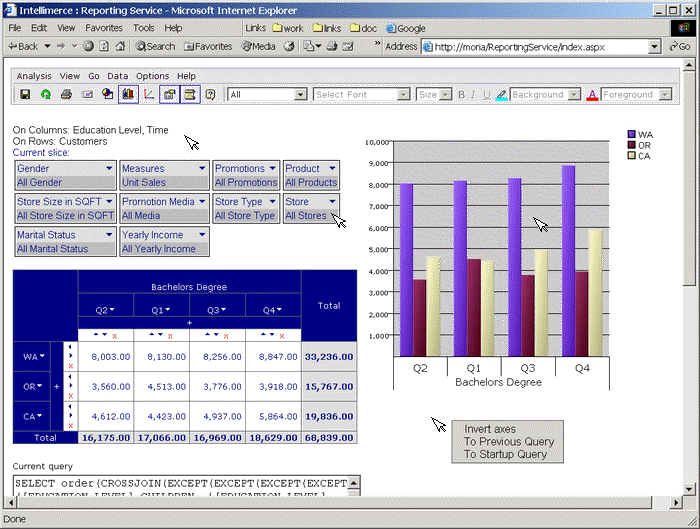Open the Yearly Income slicer dropdown
The image size is (700, 529).
[202, 234]
